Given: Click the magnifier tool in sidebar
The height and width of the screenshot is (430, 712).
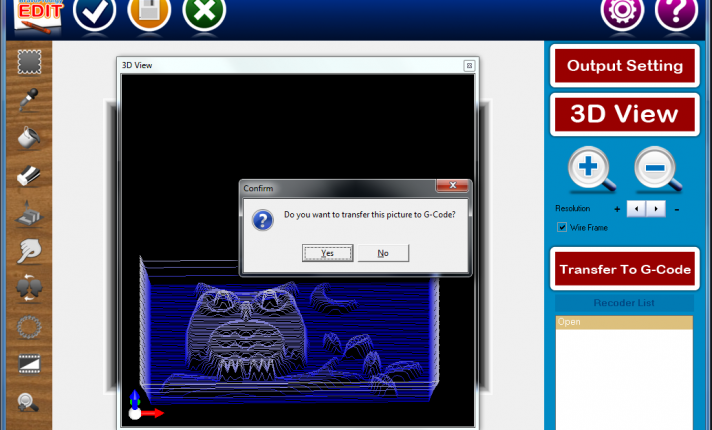Looking at the screenshot, I should pyautogui.click(x=29, y=402).
